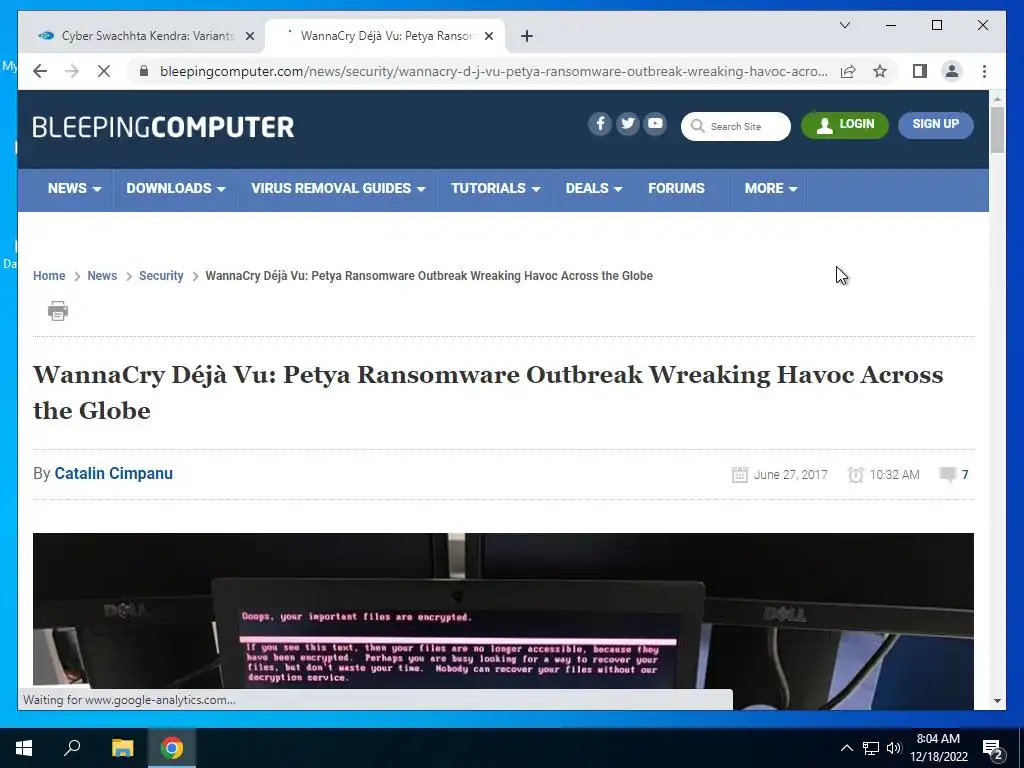This screenshot has width=1024, height=768.
Task: Share this page via the share icon
Action: [848, 71]
